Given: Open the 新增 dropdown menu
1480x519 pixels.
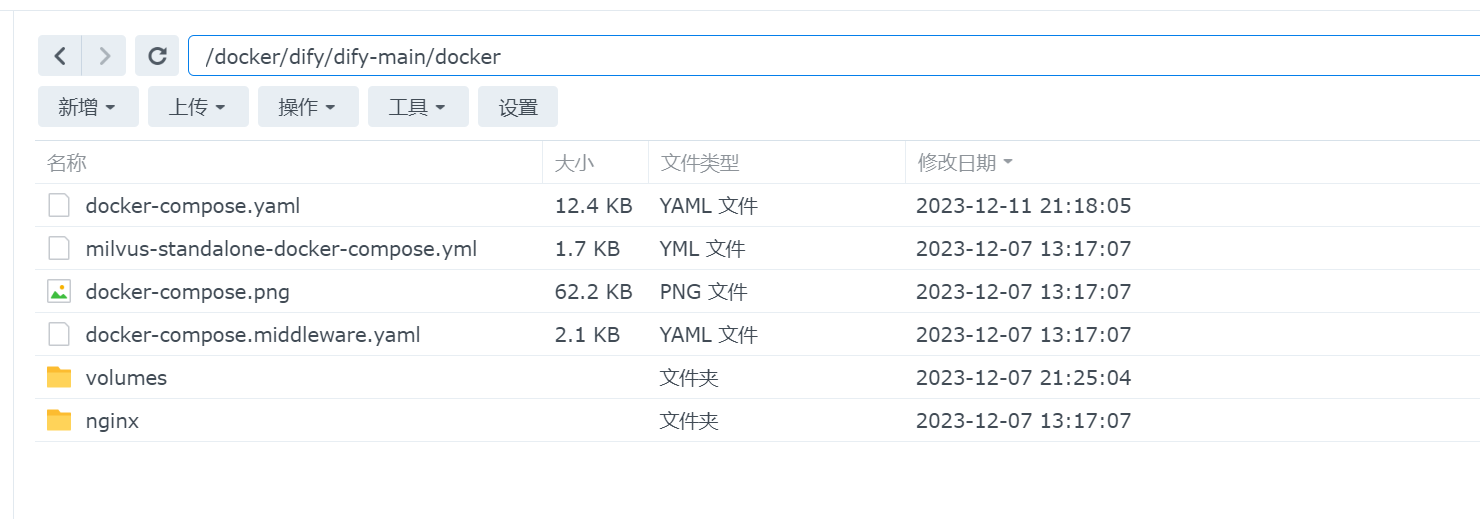Looking at the screenshot, I should 88,107.
